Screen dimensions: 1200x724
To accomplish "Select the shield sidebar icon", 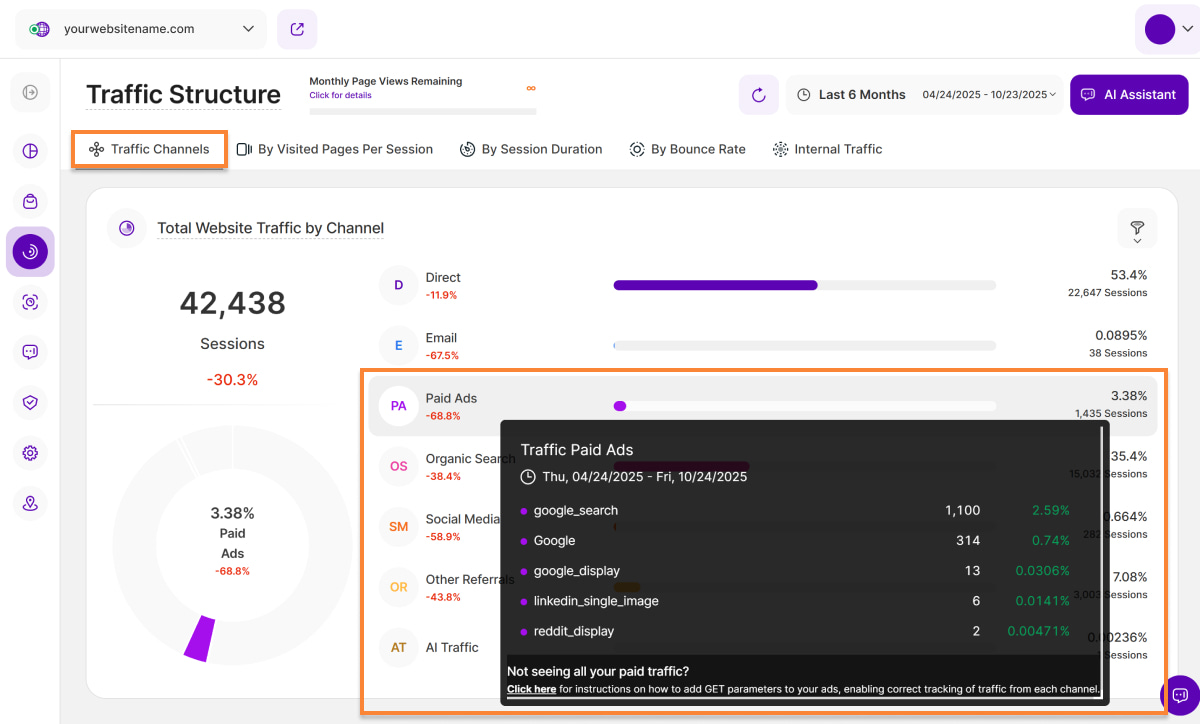I will tap(30, 402).
